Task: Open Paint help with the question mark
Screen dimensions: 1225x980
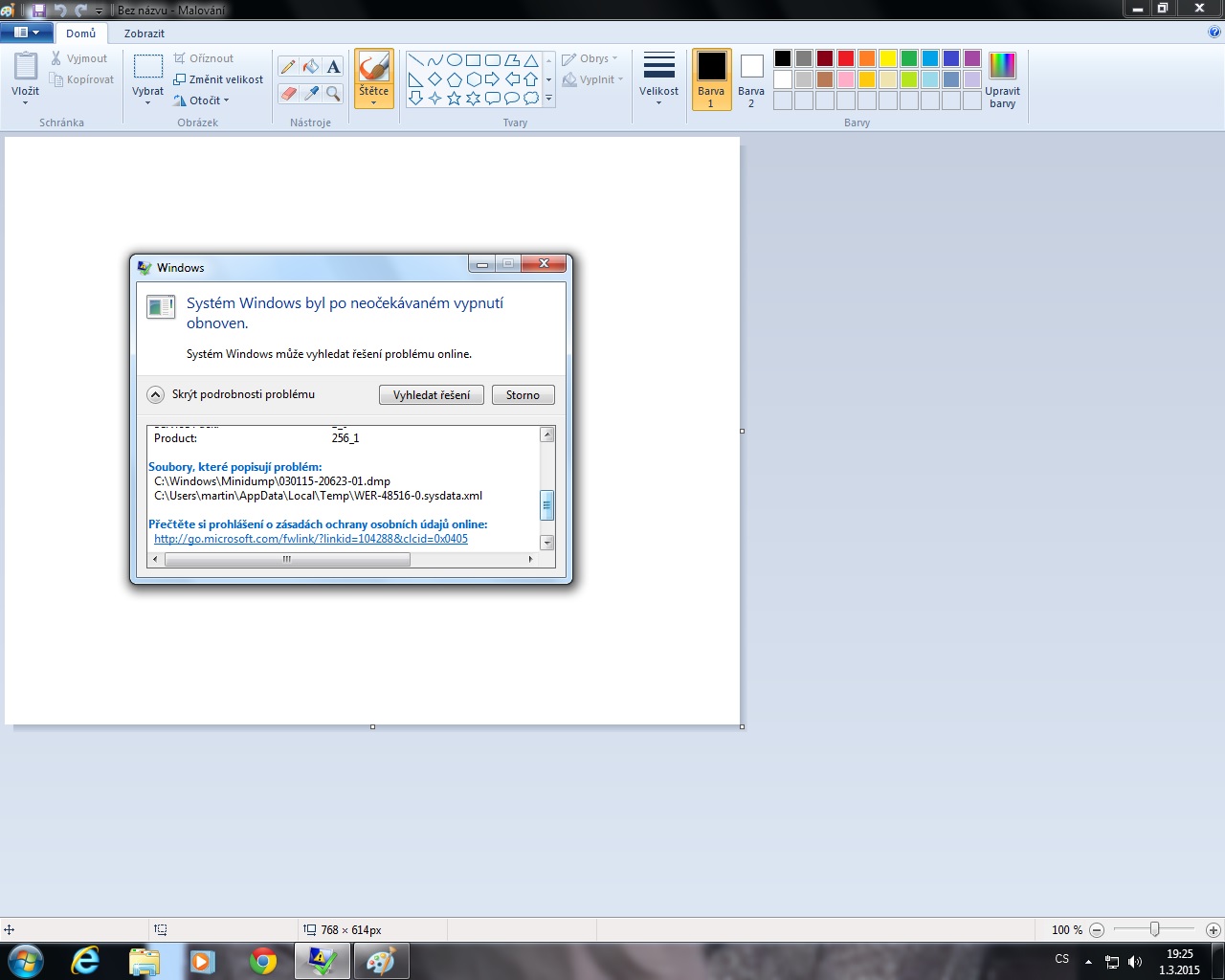Action: [x=1214, y=33]
